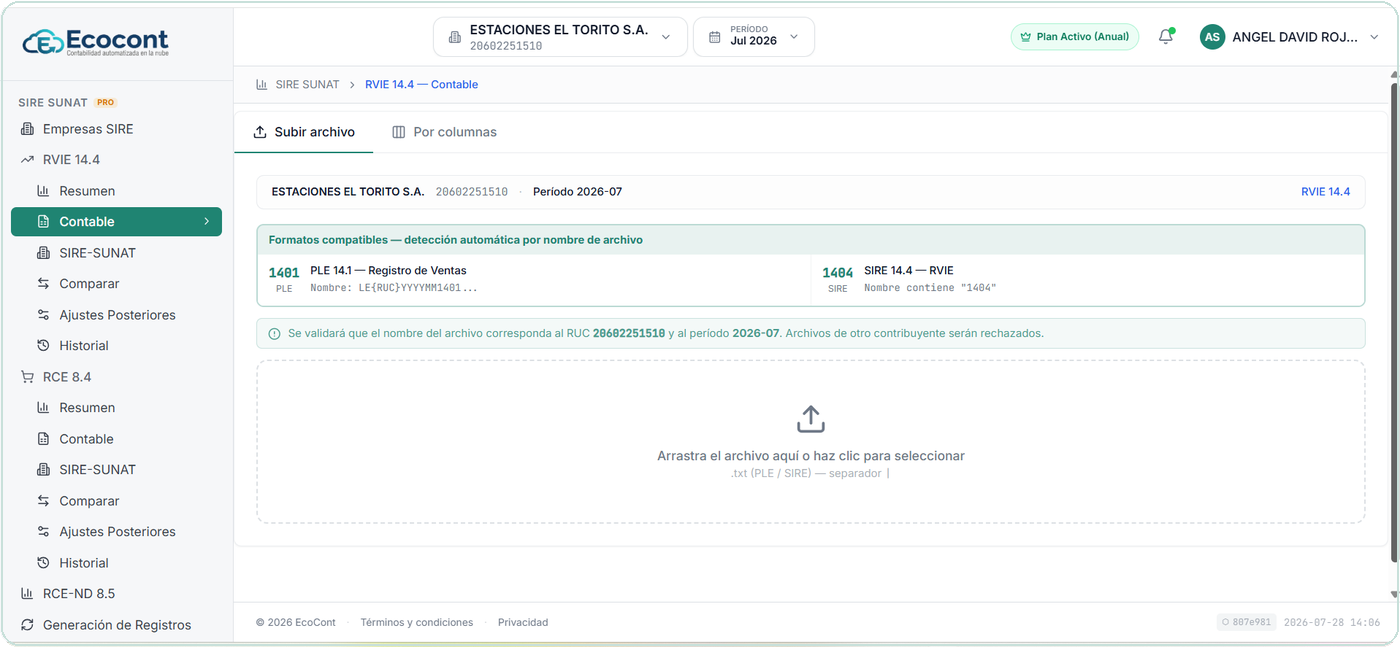The width and height of the screenshot is (1400, 647).
Task: Click history clock icon beside Historial under RCE 8.4
Action: 43,563
